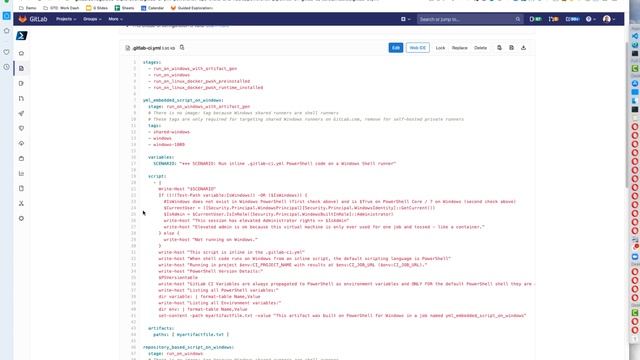Image resolution: width=640 pixels, height=360 pixels.
Task: Open the New plus dropdown in the navbar
Action: point(405,19)
